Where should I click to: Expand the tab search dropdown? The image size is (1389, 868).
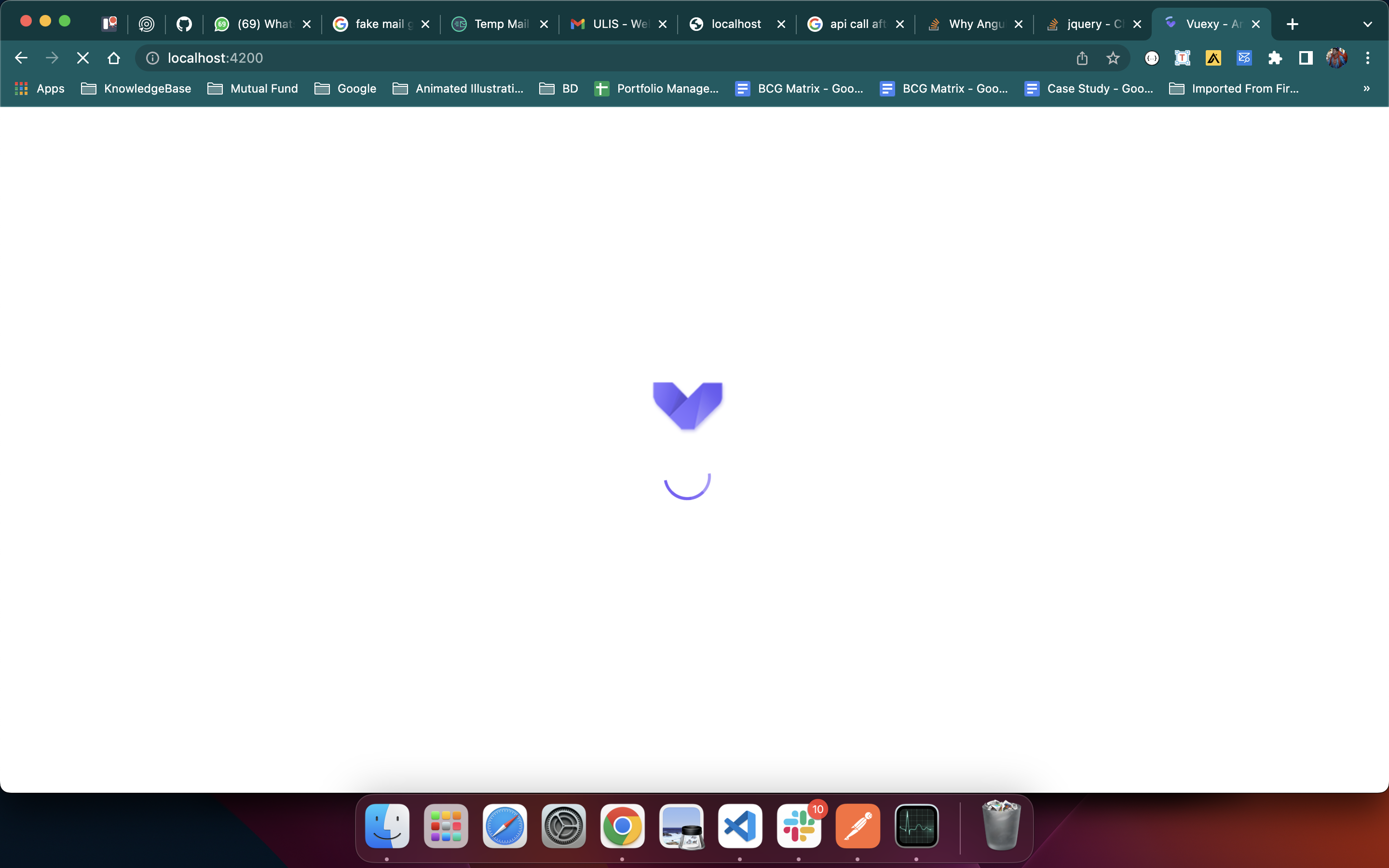[1368, 24]
